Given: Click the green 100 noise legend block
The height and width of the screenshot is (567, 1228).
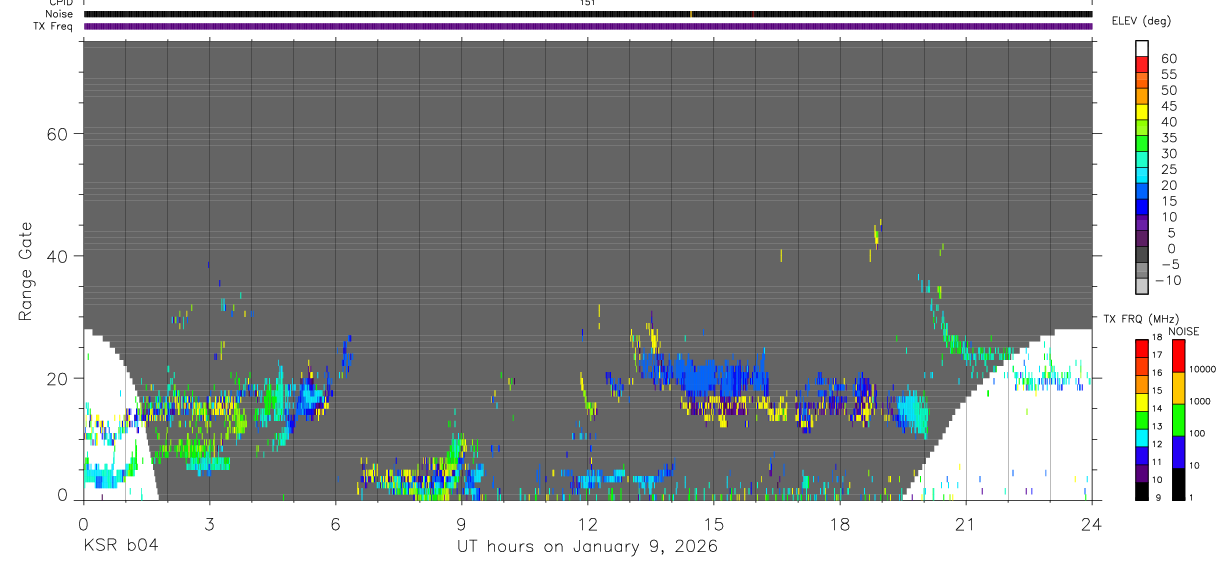Looking at the screenshot, I should (1178, 420).
